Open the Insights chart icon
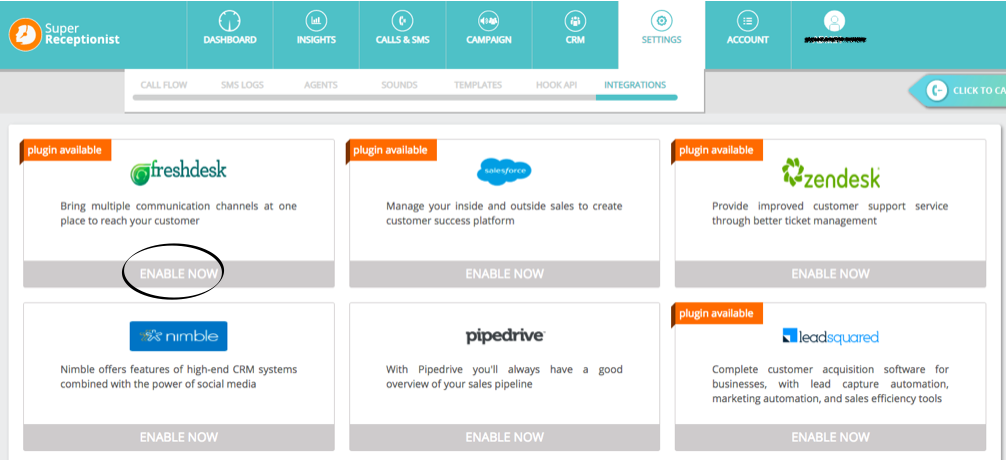 (x=316, y=21)
